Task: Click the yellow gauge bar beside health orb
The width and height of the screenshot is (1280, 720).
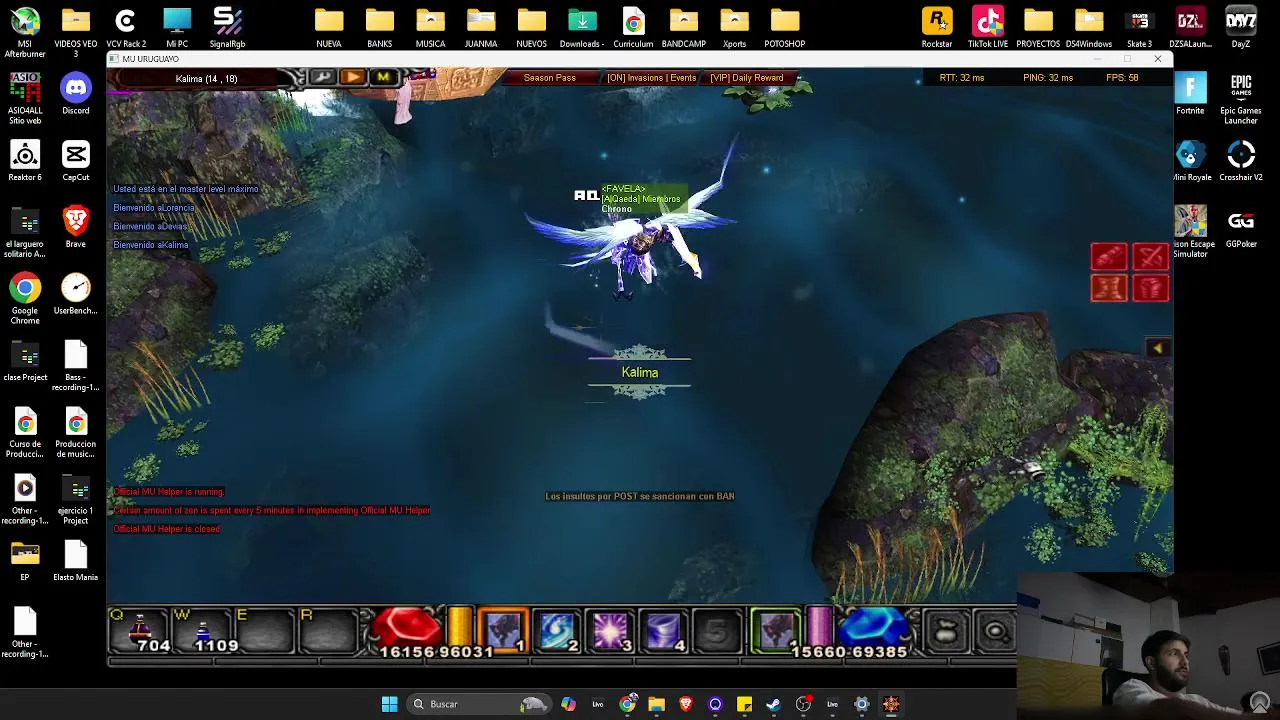Action: coord(458,627)
